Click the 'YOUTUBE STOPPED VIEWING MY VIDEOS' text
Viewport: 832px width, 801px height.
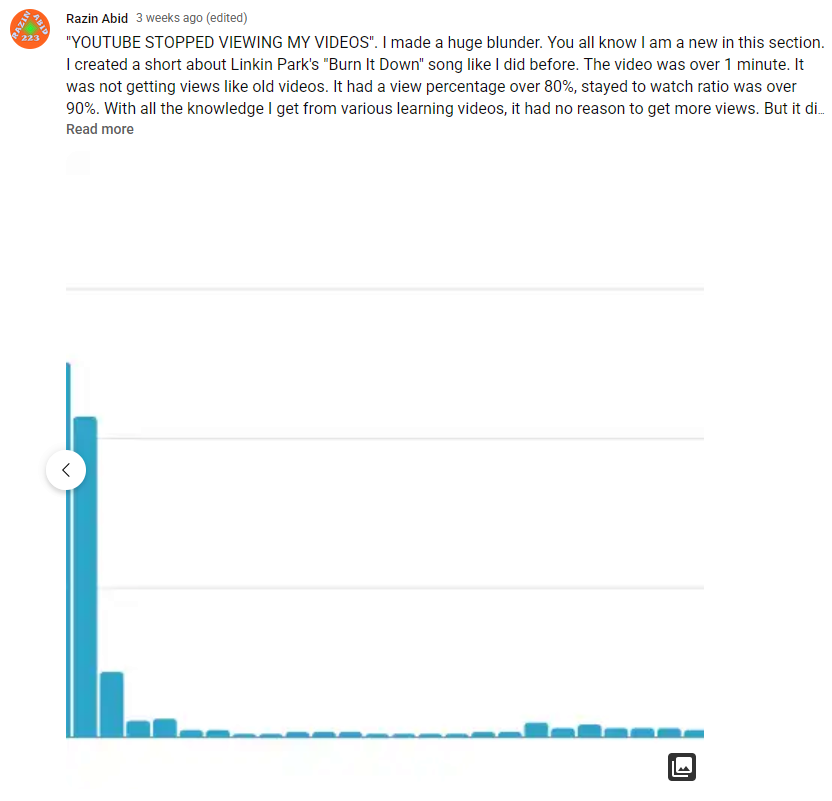[x=220, y=42]
